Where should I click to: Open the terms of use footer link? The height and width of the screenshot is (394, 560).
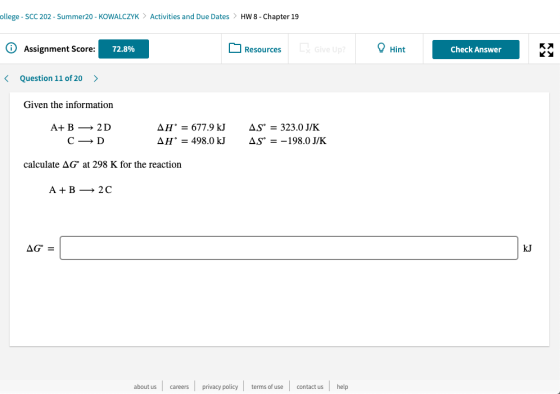click(267, 386)
